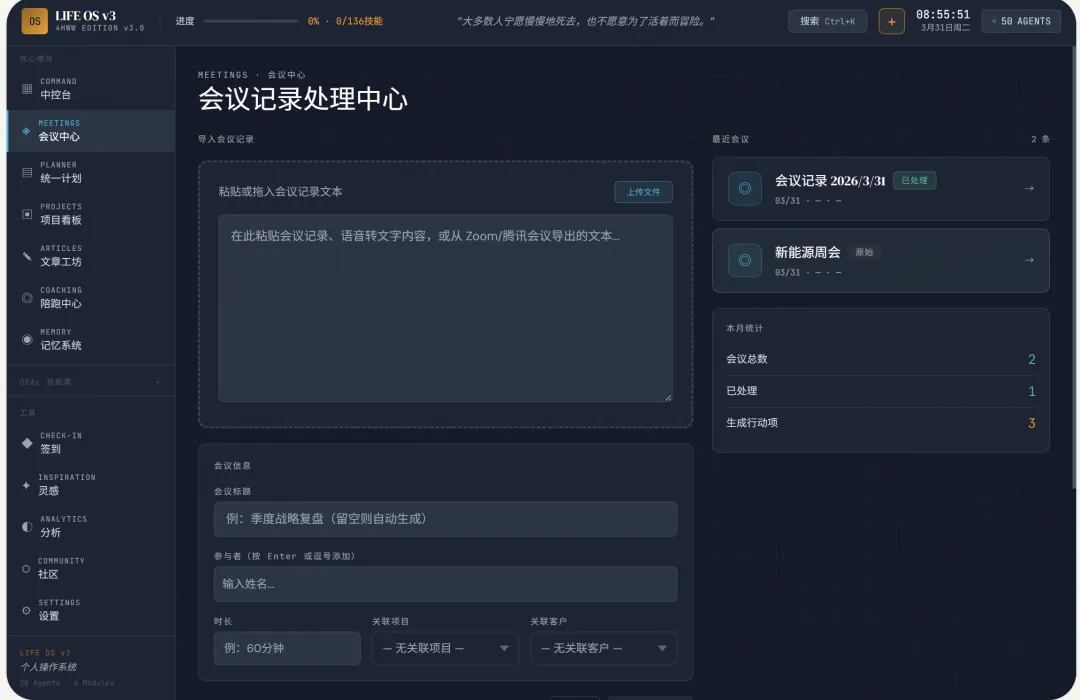Click the 已处理 status tag
The image size is (1080, 700).
point(914,181)
